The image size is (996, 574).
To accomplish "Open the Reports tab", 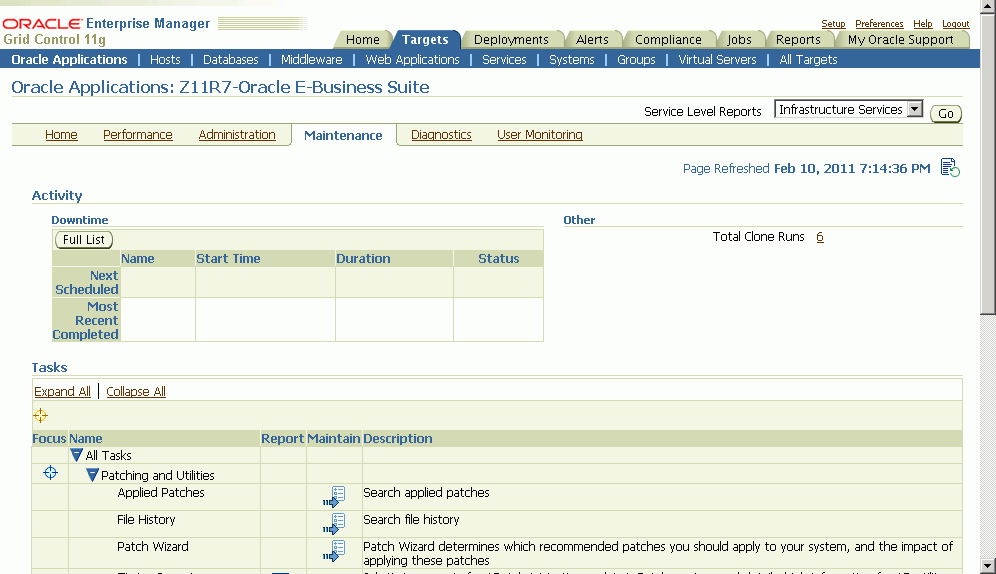I will point(798,39).
